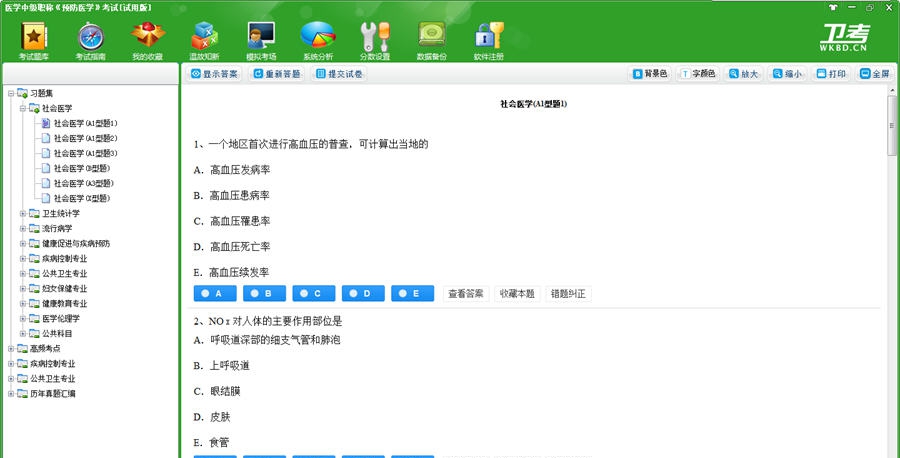Click 放大 zoom in button
900x458 pixels.
[743, 74]
